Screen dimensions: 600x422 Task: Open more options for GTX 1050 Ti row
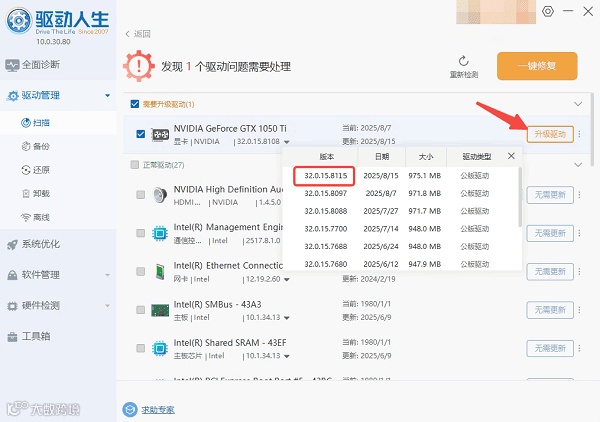click(x=579, y=134)
